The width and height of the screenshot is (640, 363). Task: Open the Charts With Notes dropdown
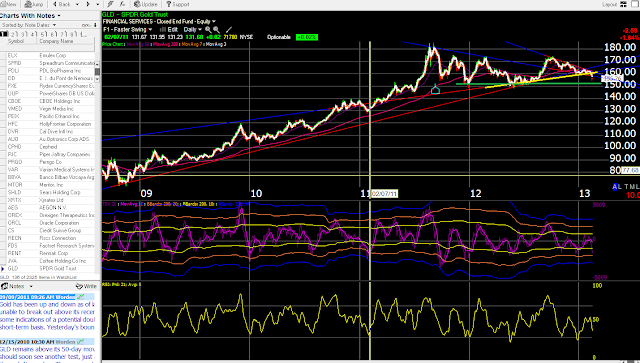pos(30,16)
